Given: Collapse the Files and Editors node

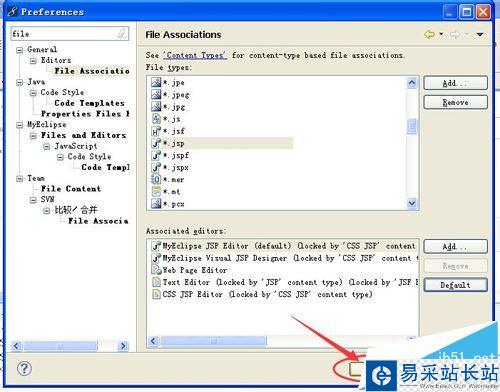Looking at the screenshot, I should pyautogui.click(x=33, y=136).
